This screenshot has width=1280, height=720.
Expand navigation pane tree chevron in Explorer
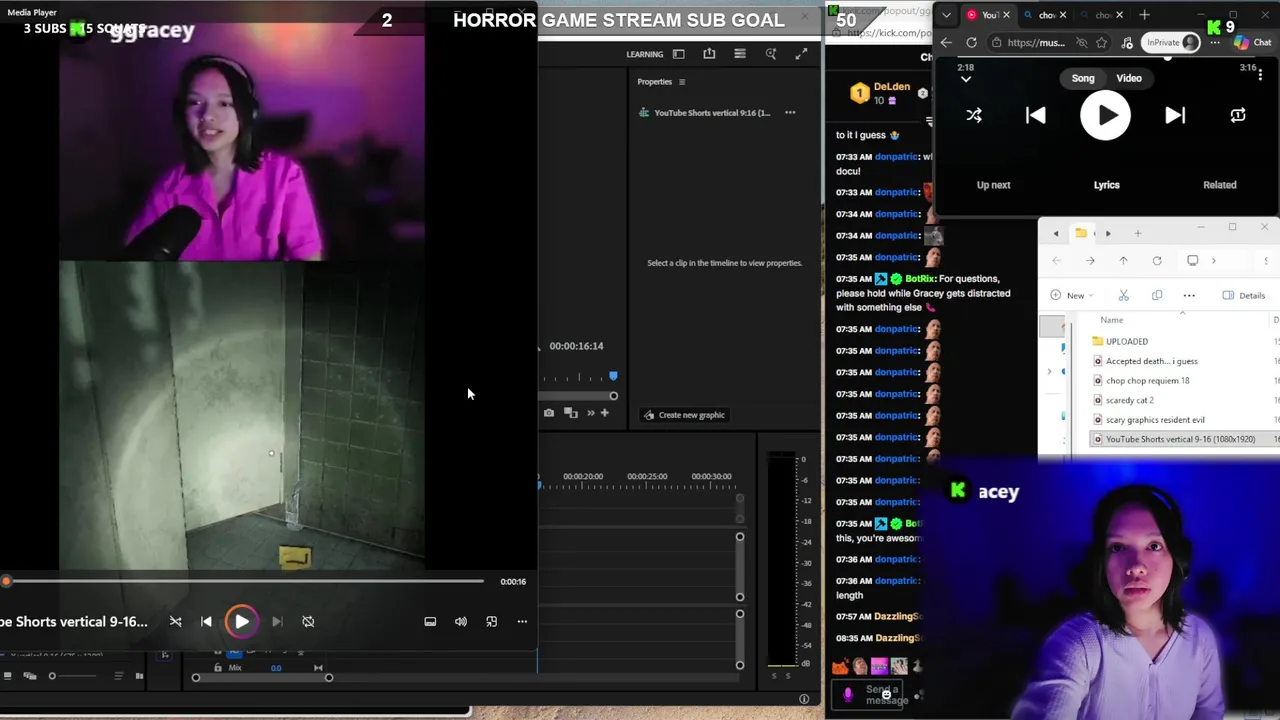tap(1049, 371)
